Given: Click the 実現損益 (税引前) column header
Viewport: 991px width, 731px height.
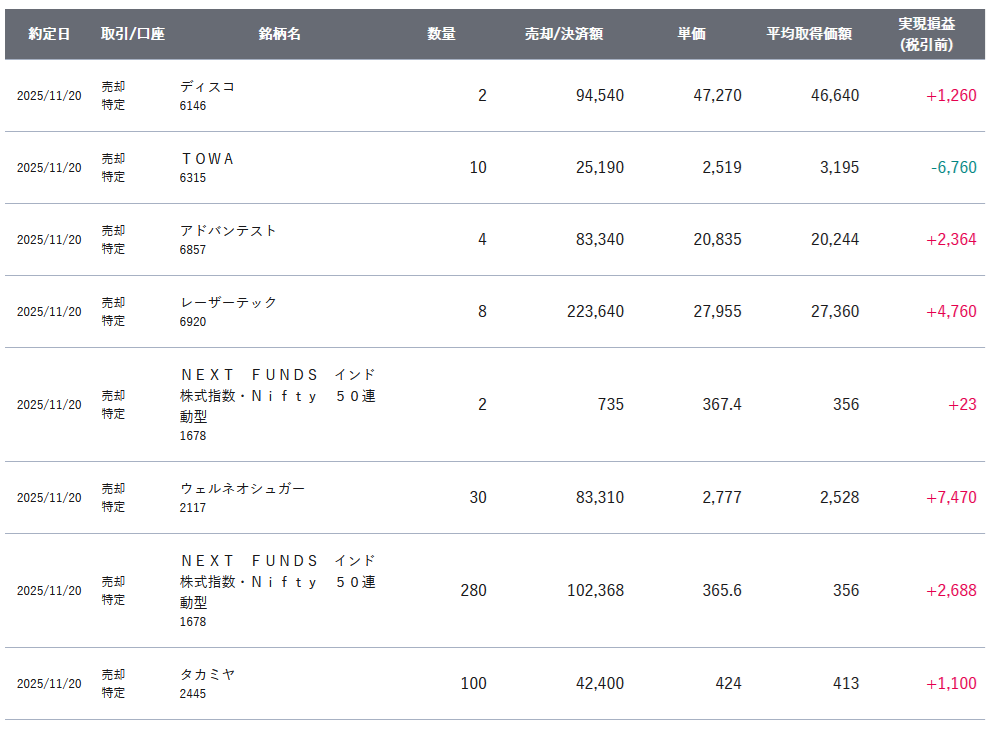Looking at the screenshot, I should [926, 34].
